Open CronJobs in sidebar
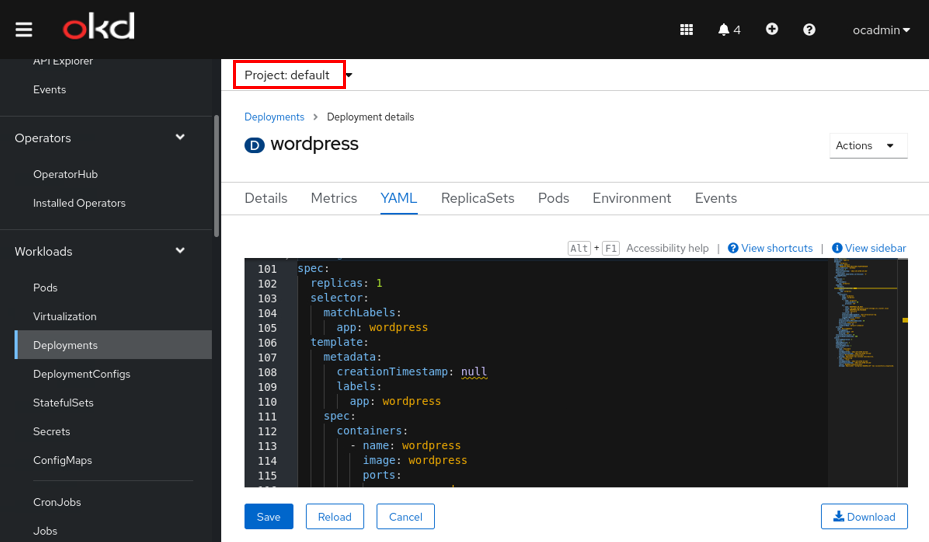Viewport: 929px width, 542px height. pos(57,502)
